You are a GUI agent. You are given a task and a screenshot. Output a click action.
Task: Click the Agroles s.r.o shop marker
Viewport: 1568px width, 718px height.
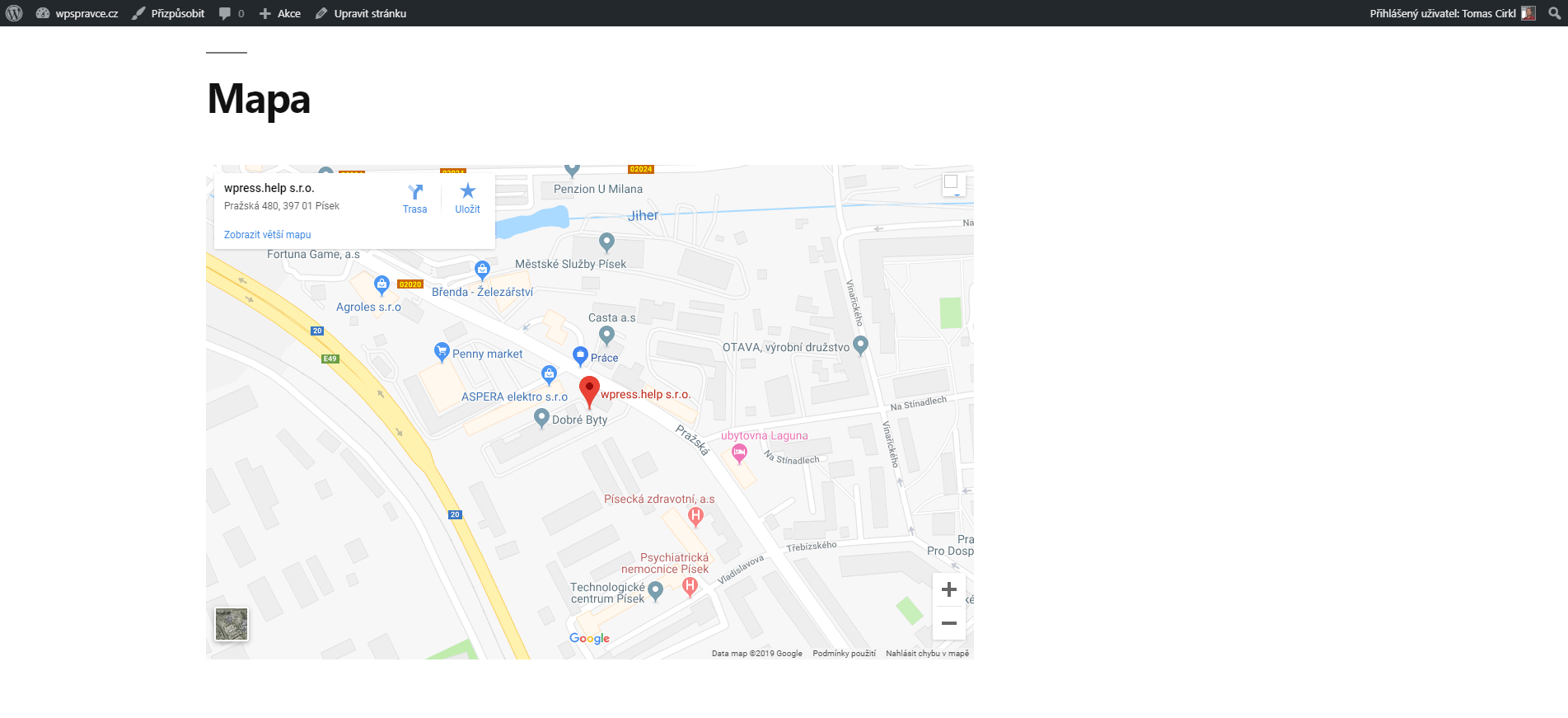point(381,285)
